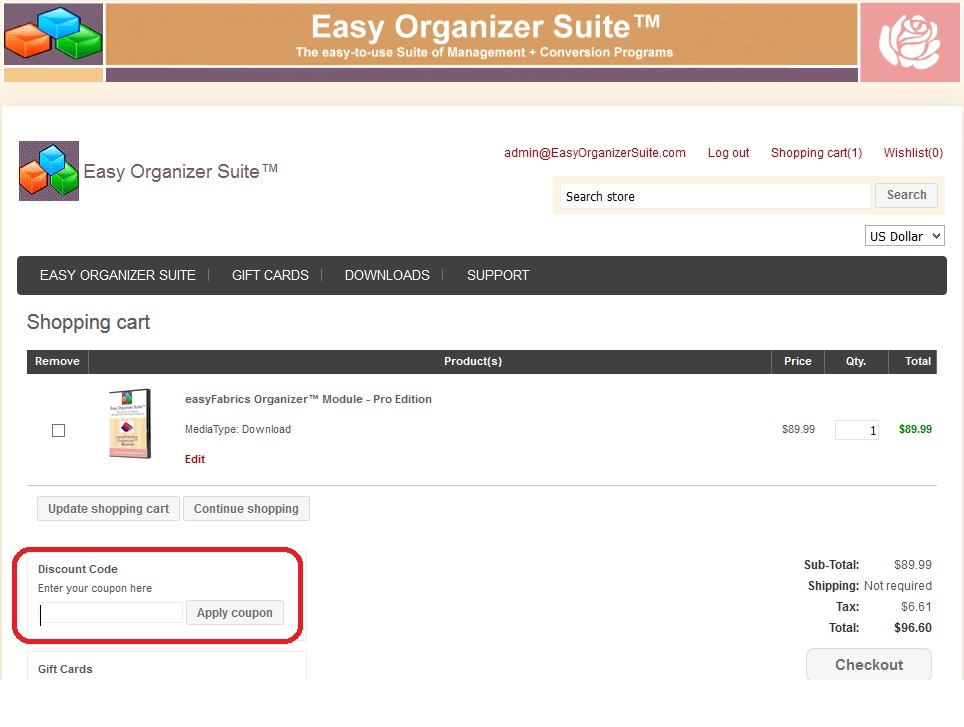Click the discount coupon code field

(110, 613)
